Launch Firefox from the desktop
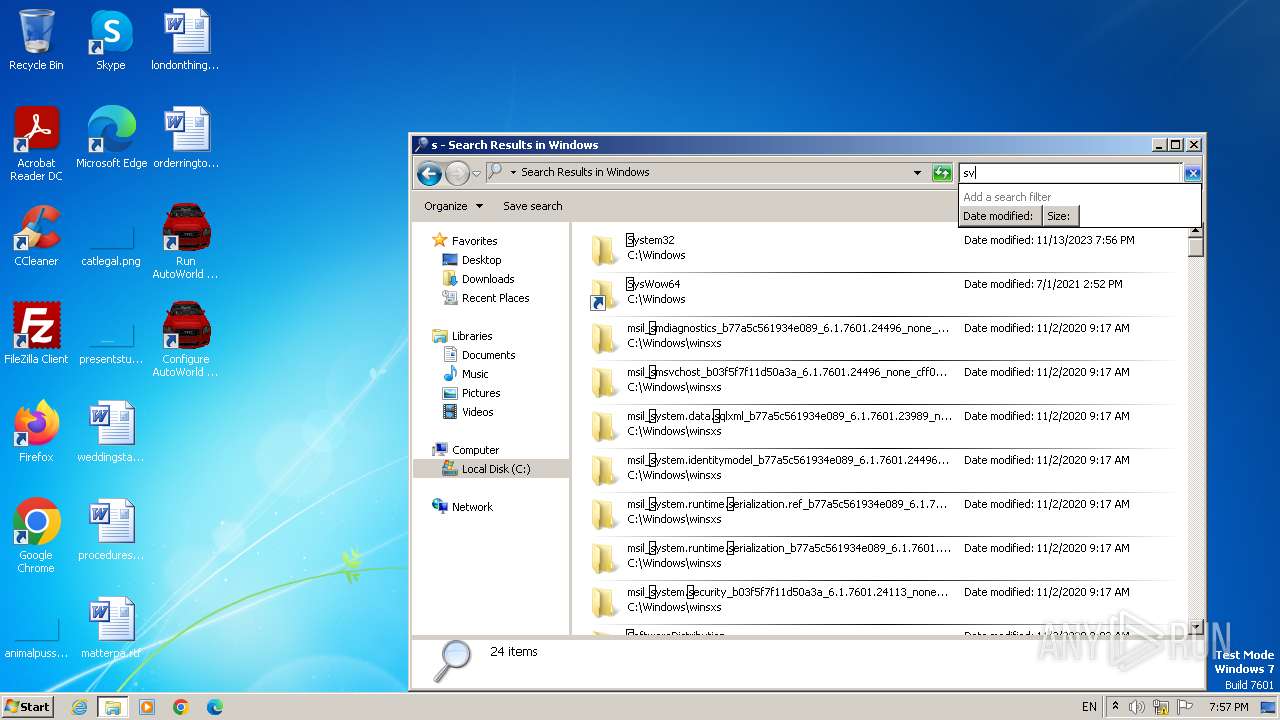1280x720 pixels. point(36,432)
